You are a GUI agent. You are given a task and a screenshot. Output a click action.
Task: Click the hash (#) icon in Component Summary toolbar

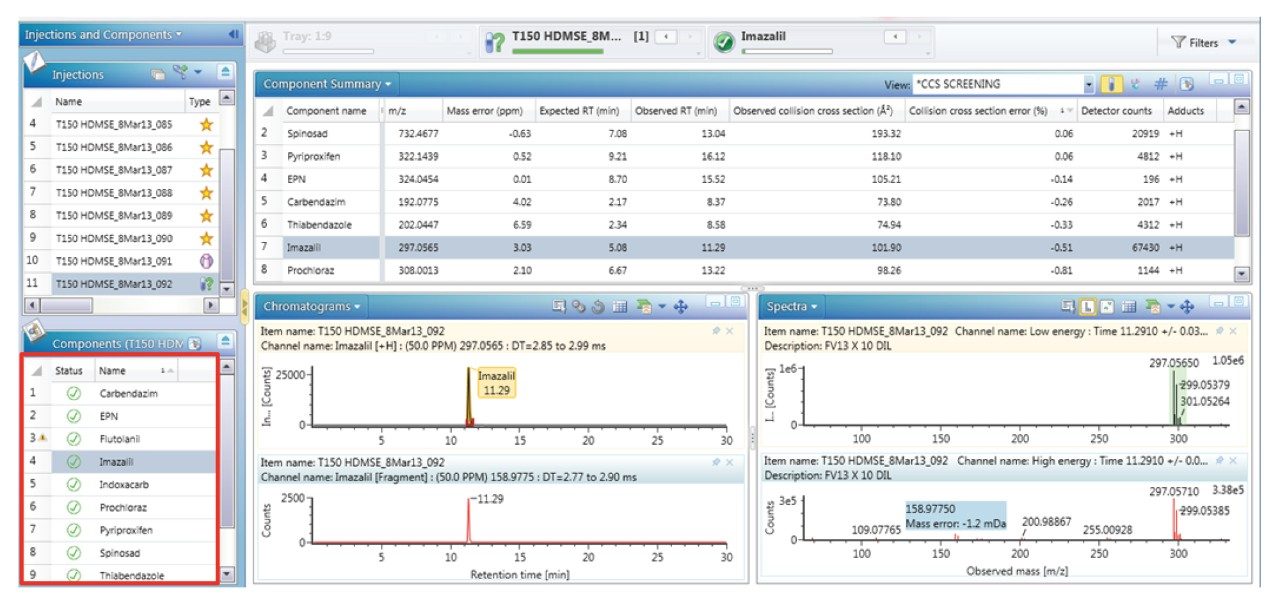tap(1161, 85)
